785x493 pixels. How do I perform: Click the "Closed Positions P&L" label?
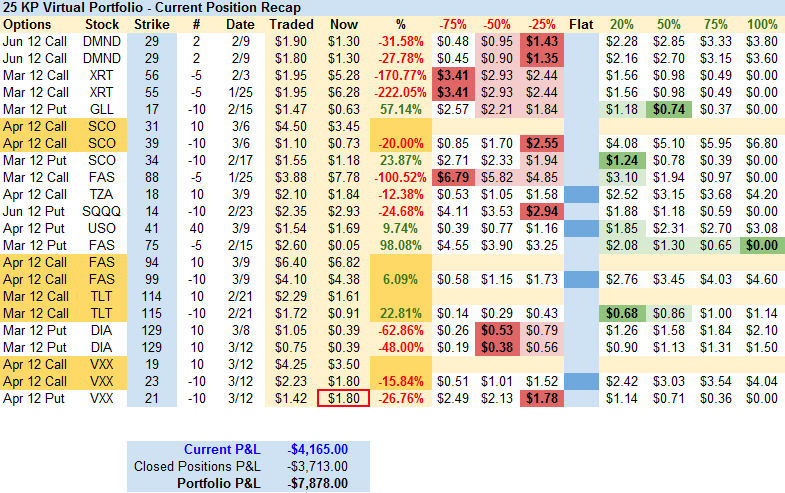tap(197, 466)
